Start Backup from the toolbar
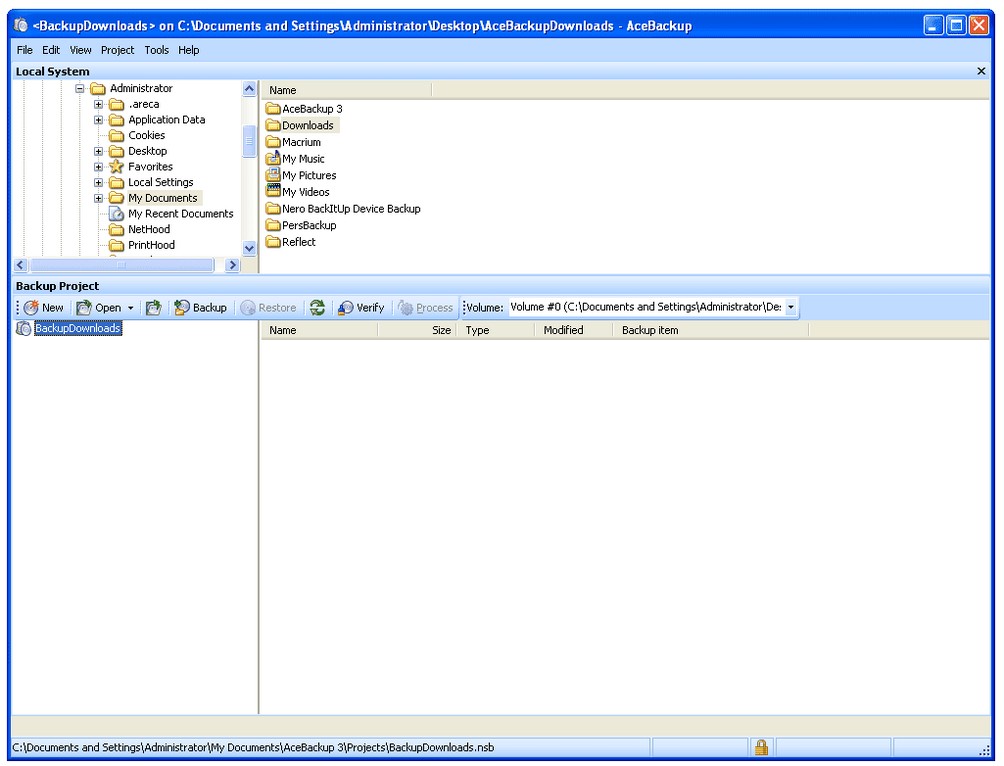Image resolution: width=1004 pixels, height=766 pixels. coord(200,307)
